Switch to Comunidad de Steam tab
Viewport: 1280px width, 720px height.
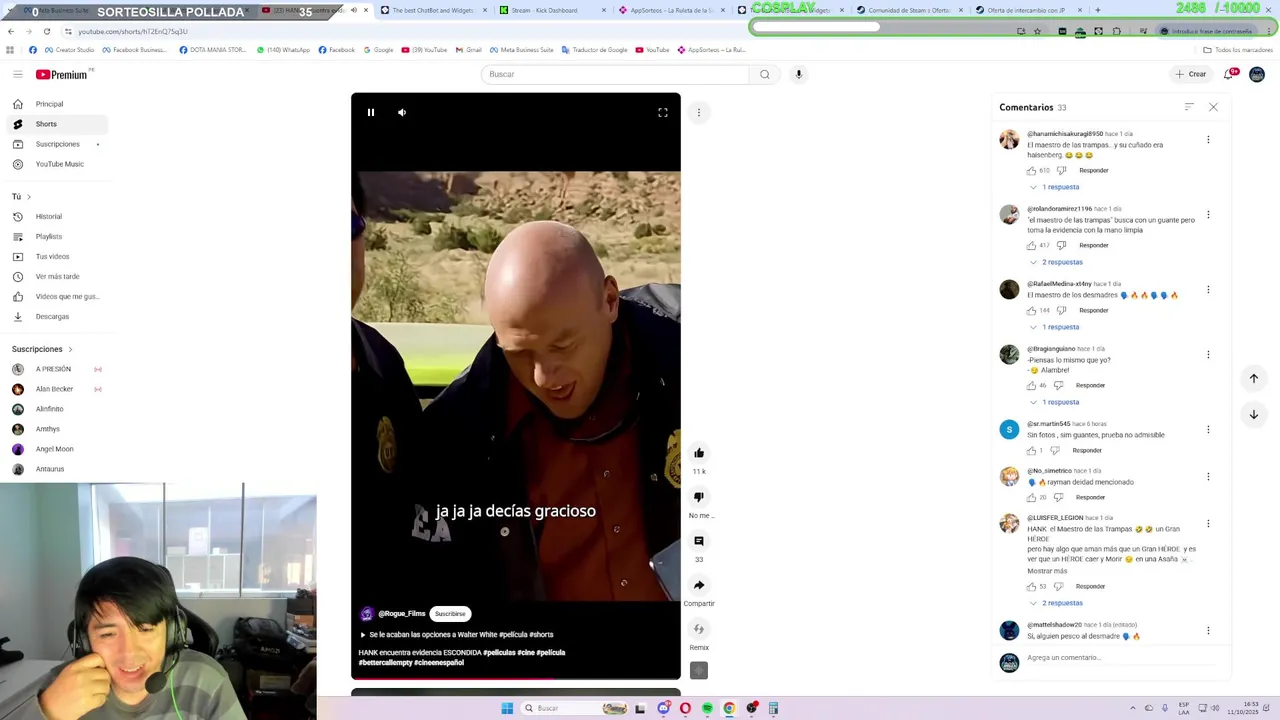pos(908,10)
